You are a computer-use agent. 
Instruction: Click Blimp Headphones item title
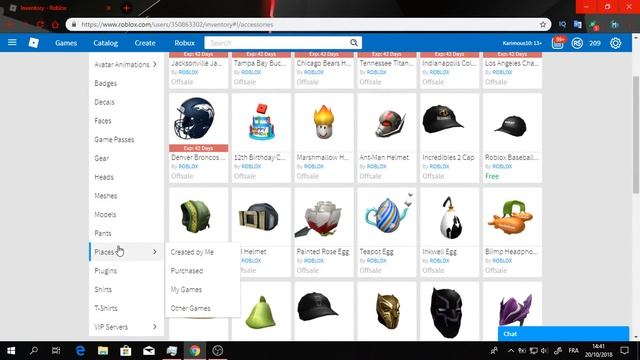point(511,252)
